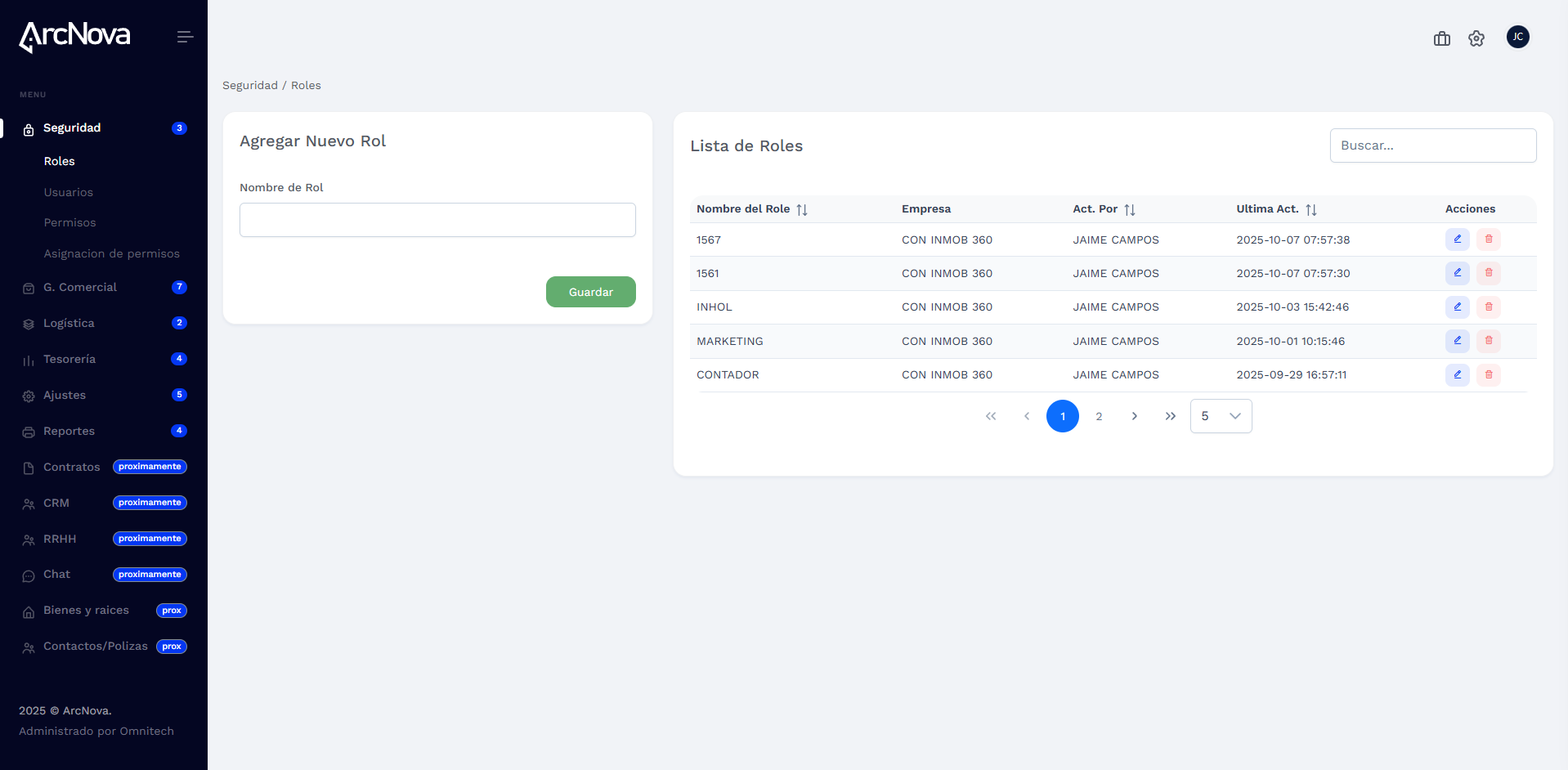Click the JC user avatar
Screen dimensions: 1568x770
pyautogui.click(x=1517, y=37)
